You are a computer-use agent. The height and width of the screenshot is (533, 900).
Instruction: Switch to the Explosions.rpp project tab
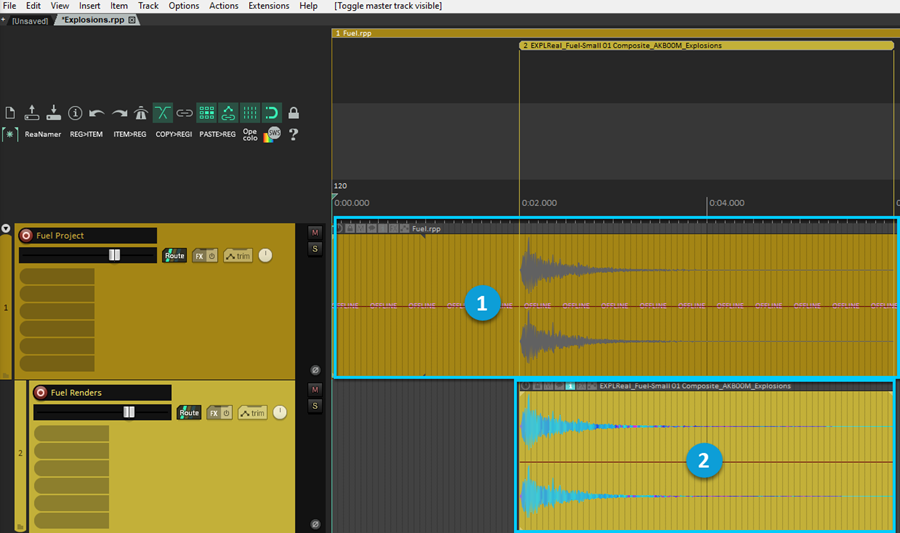(x=93, y=20)
